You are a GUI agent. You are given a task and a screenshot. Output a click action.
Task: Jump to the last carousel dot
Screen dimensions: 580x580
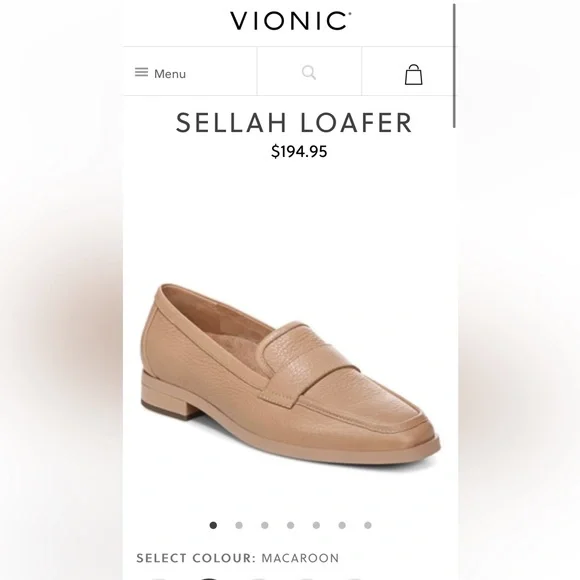(368, 525)
